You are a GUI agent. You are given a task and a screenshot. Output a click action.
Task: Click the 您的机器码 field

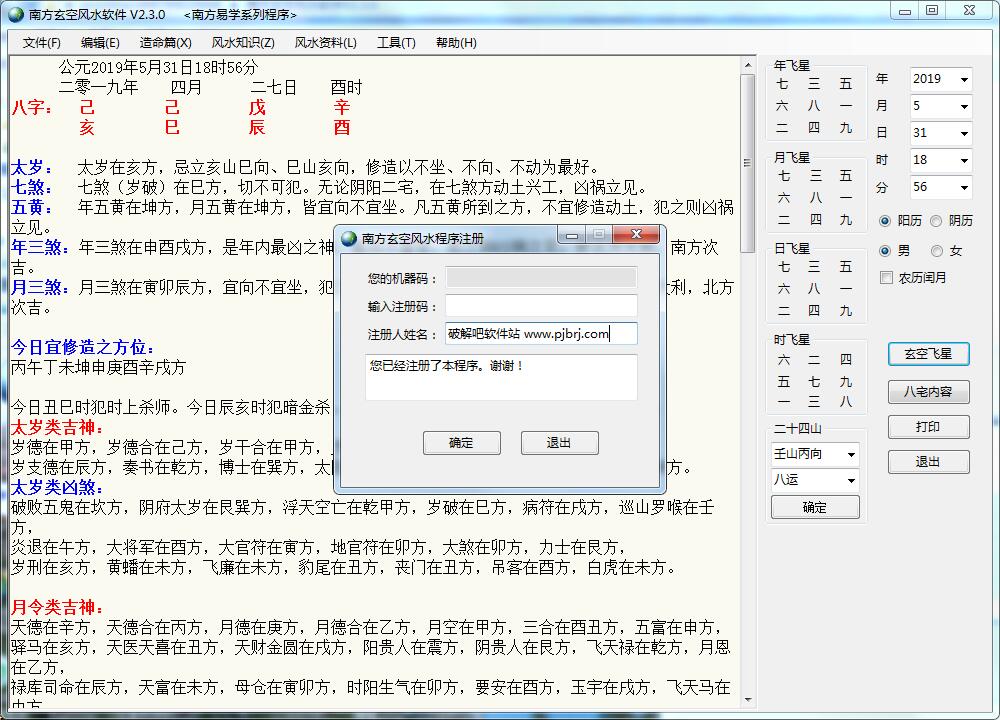(541, 277)
